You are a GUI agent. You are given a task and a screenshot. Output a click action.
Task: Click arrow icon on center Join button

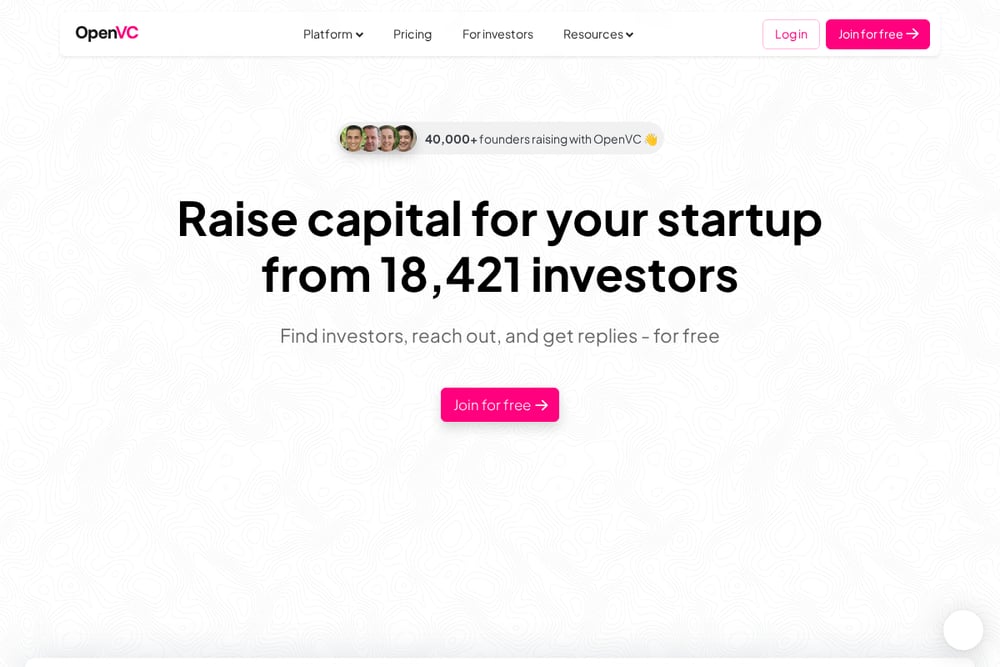[x=541, y=406]
